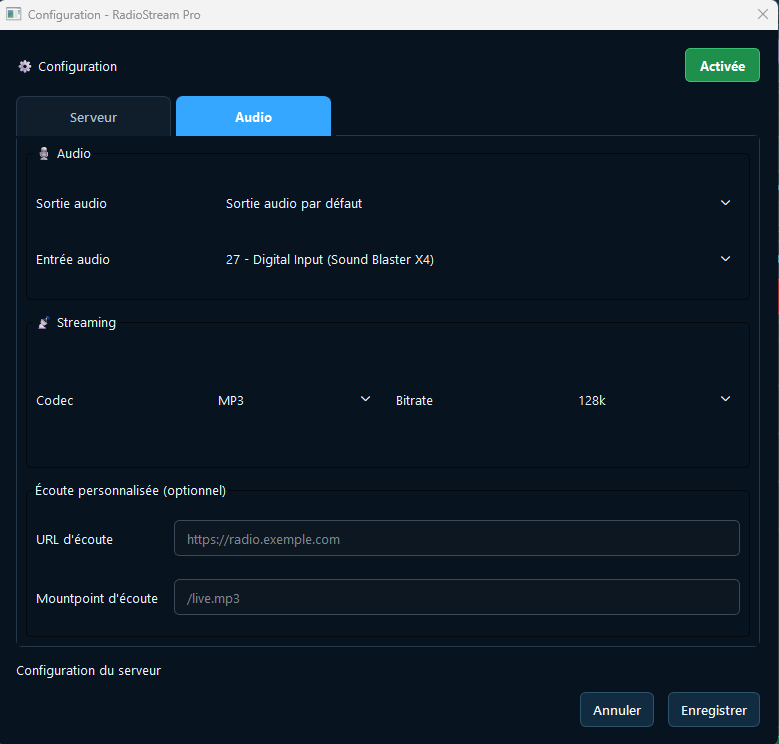The height and width of the screenshot is (744, 779).
Task: Click the Sortie audio label
Action: tap(71, 204)
